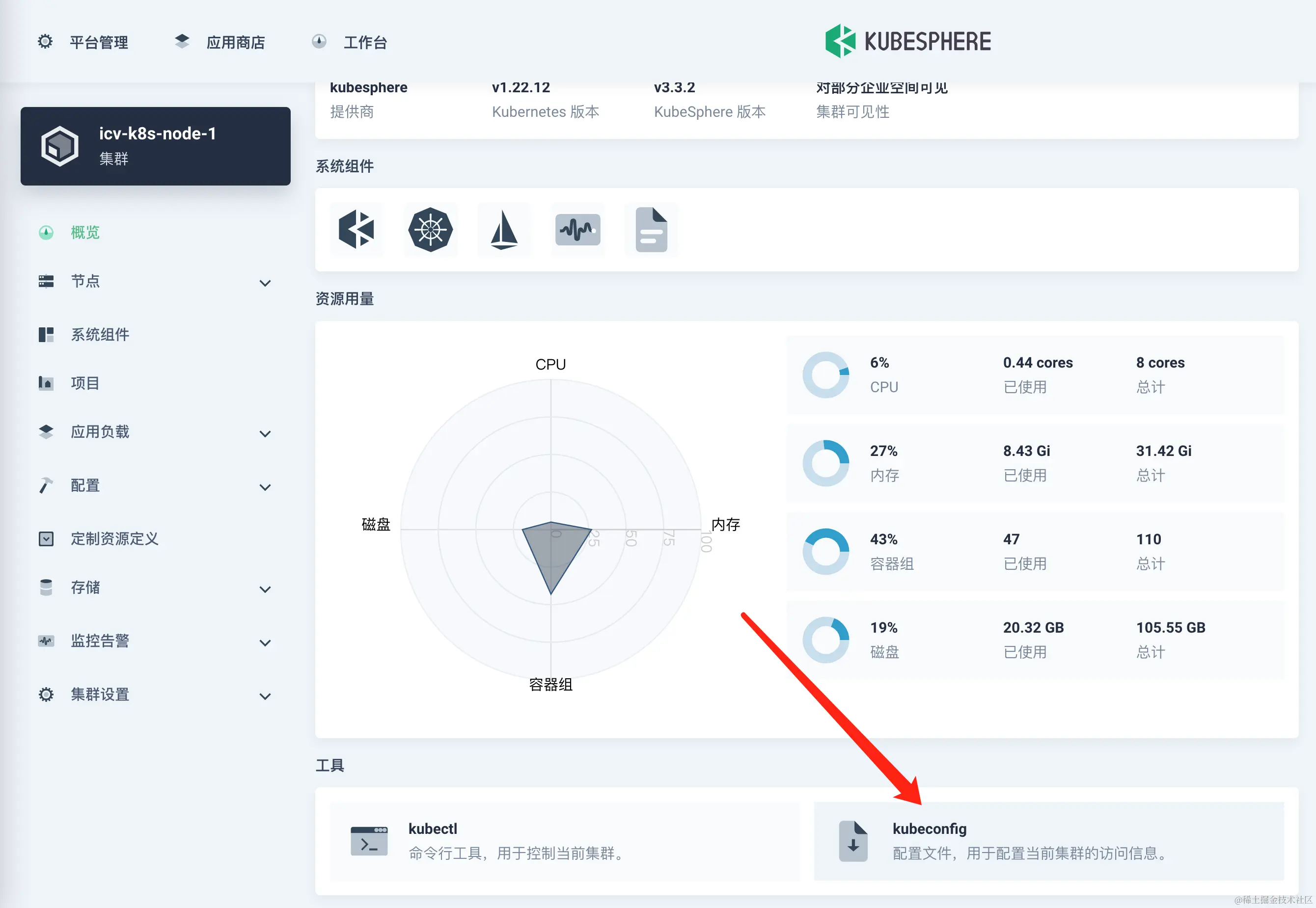Click the kubeconfig download file icon

[x=852, y=841]
